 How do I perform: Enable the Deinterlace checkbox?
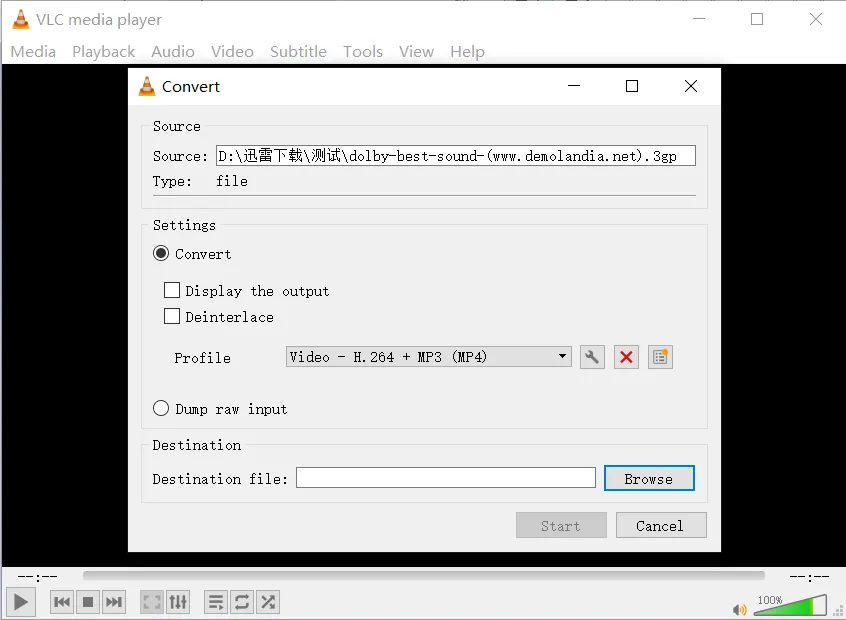pyautogui.click(x=172, y=317)
